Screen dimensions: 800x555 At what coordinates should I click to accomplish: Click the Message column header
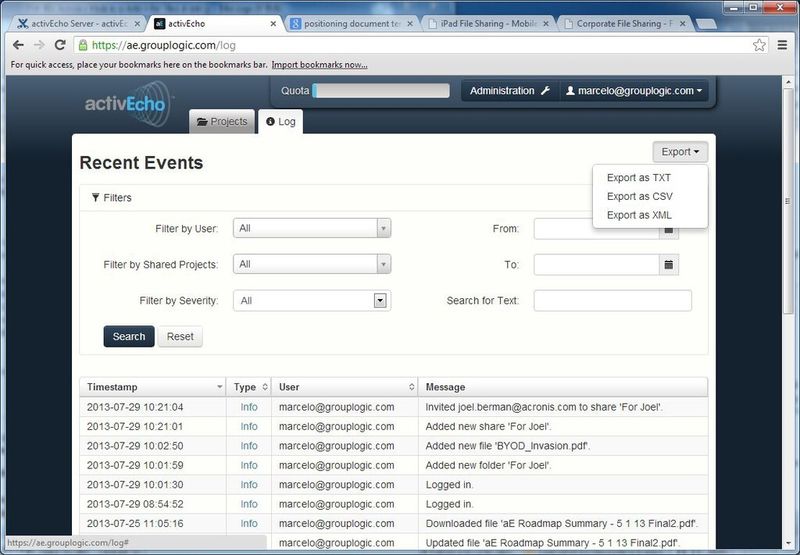coord(563,387)
